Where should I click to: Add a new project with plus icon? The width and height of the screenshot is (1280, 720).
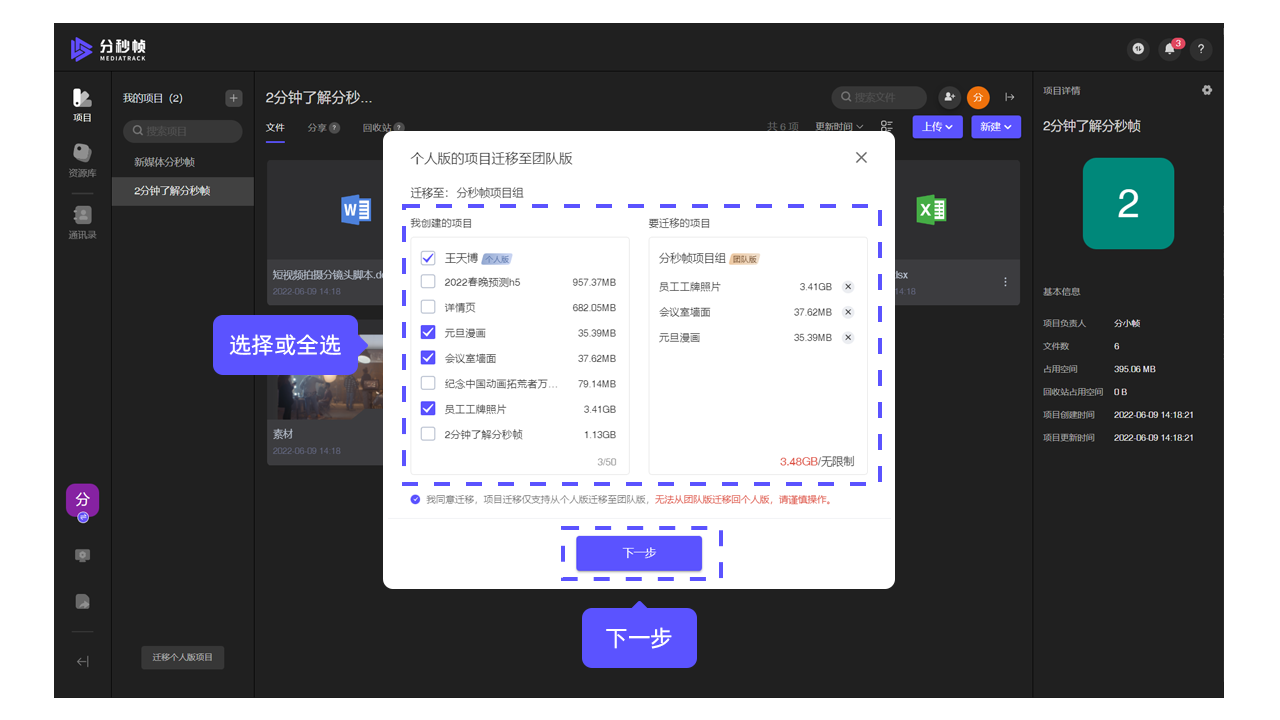tap(233, 98)
